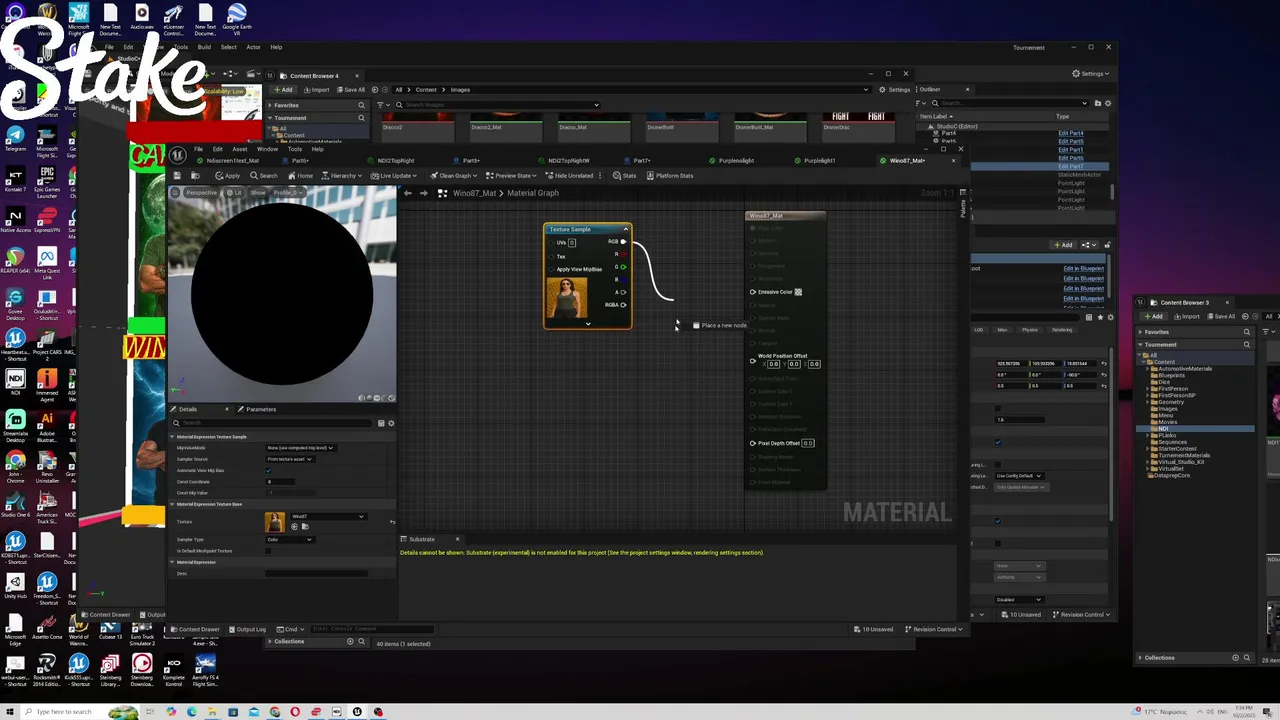Click the Const Coordinate value field
This screenshot has width=1280, height=720.
[280, 482]
